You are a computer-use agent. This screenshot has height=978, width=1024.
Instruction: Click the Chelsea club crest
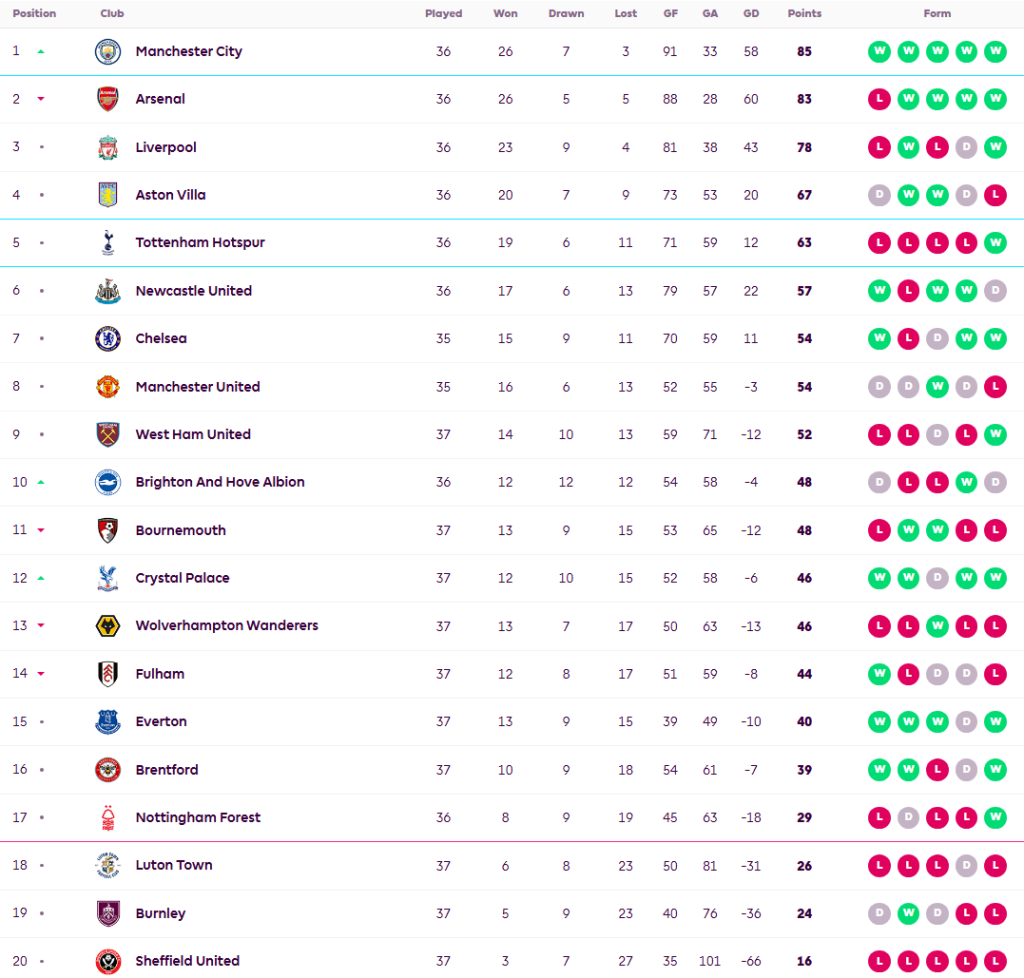click(x=107, y=339)
